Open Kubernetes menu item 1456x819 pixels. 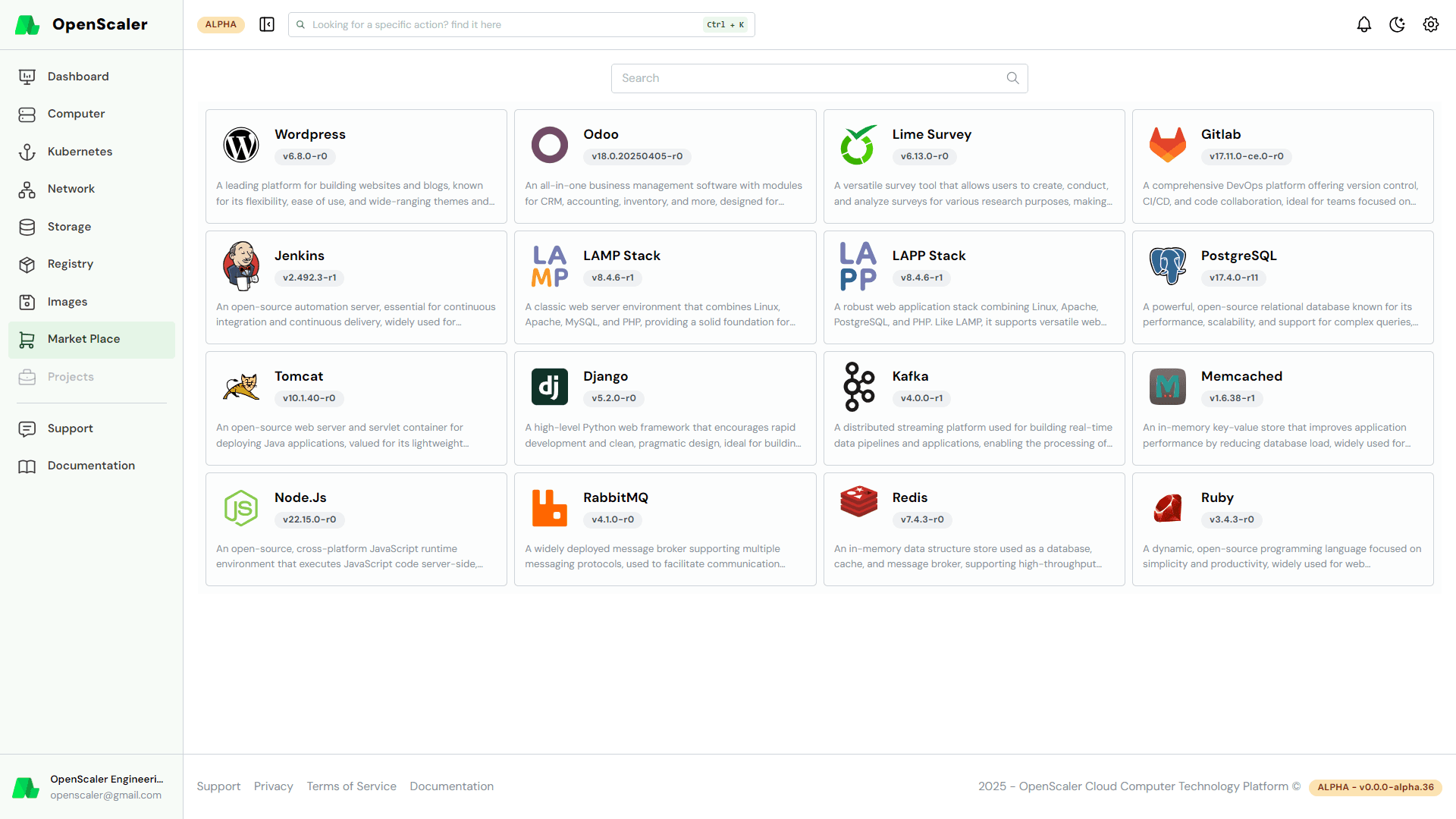(x=92, y=152)
